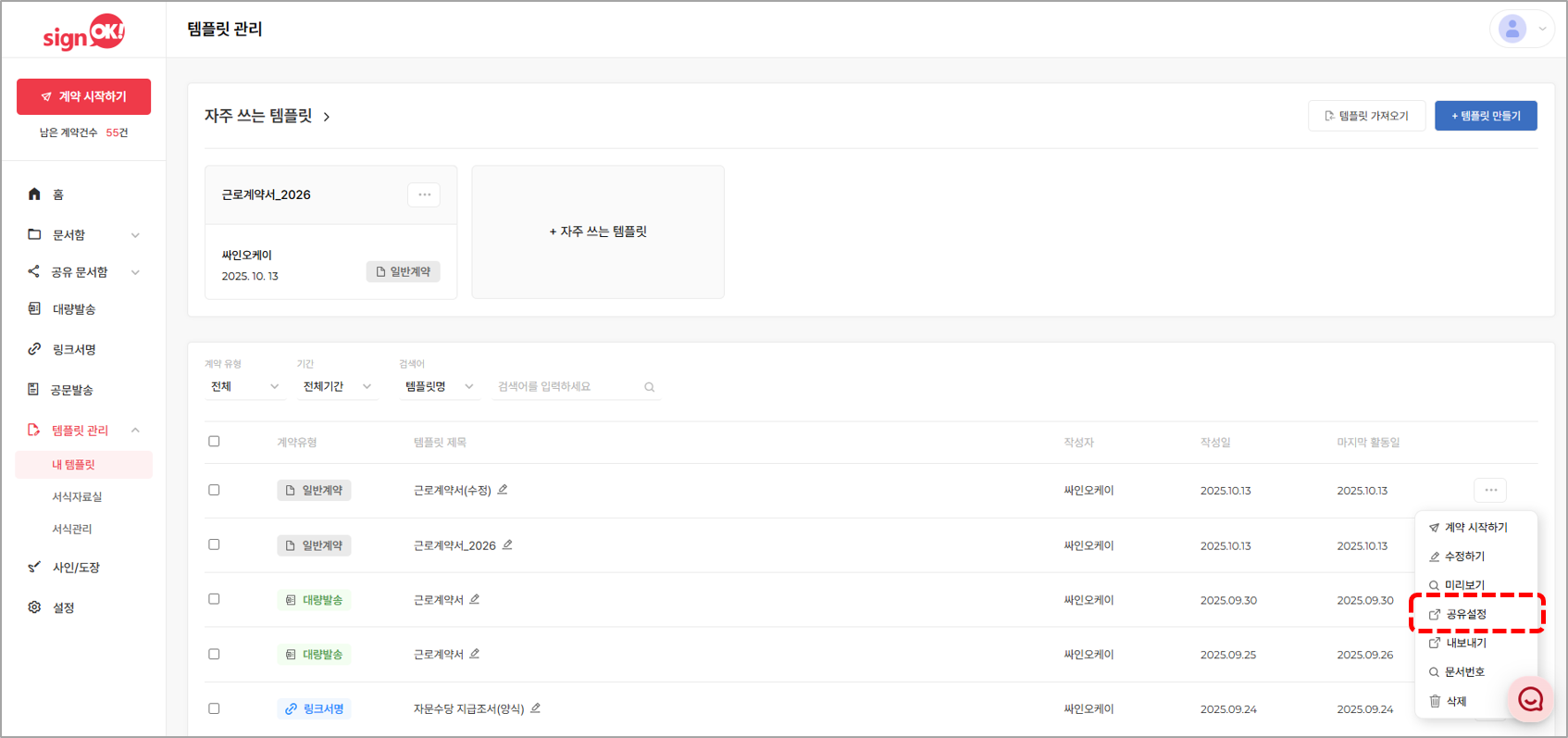
Task: Click the 링크서명 link icon in sidebar
Action: [34, 349]
